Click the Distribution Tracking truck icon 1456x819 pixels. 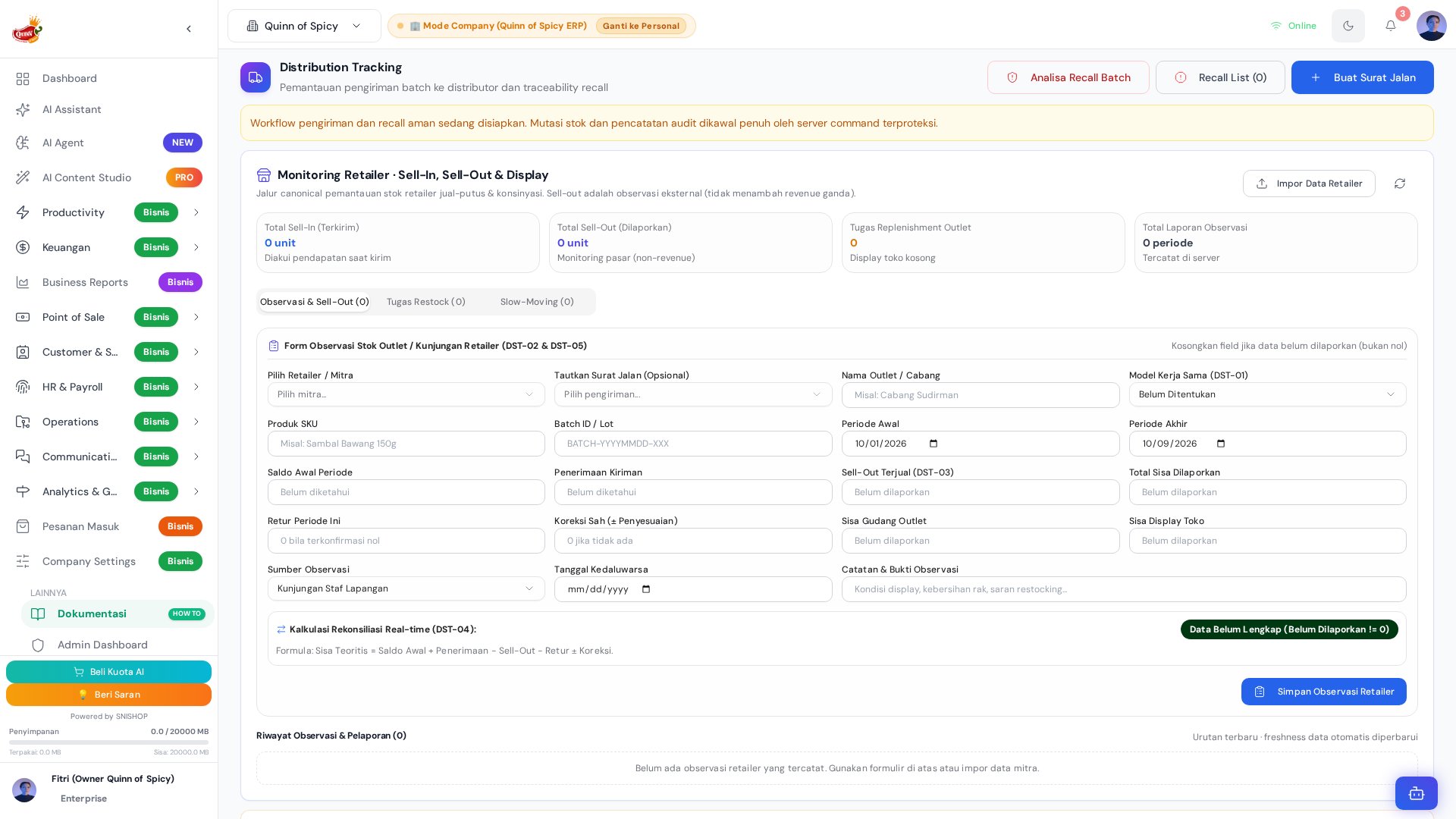pyautogui.click(x=256, y=77)
